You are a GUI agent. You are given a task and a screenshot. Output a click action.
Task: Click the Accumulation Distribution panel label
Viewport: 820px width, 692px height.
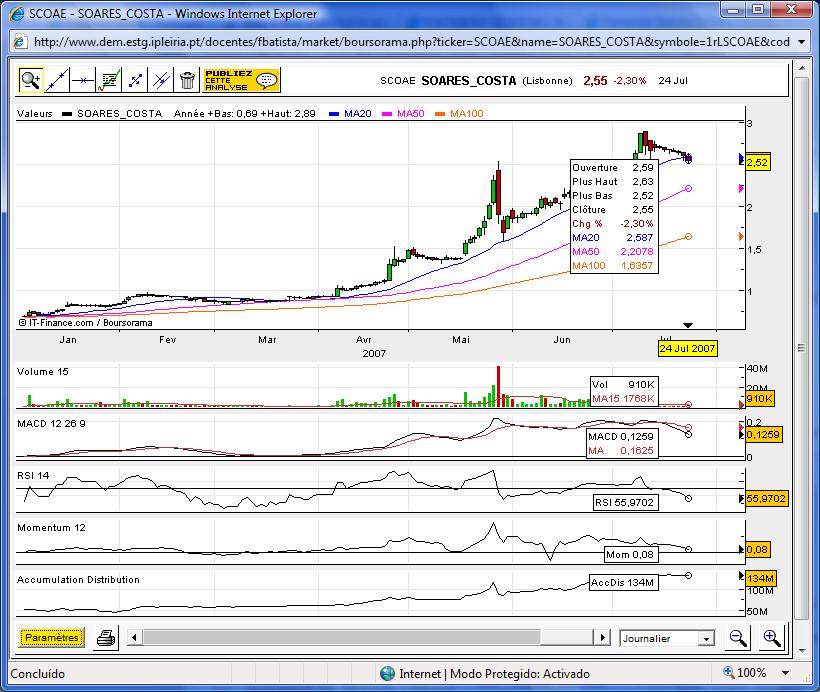78,580
